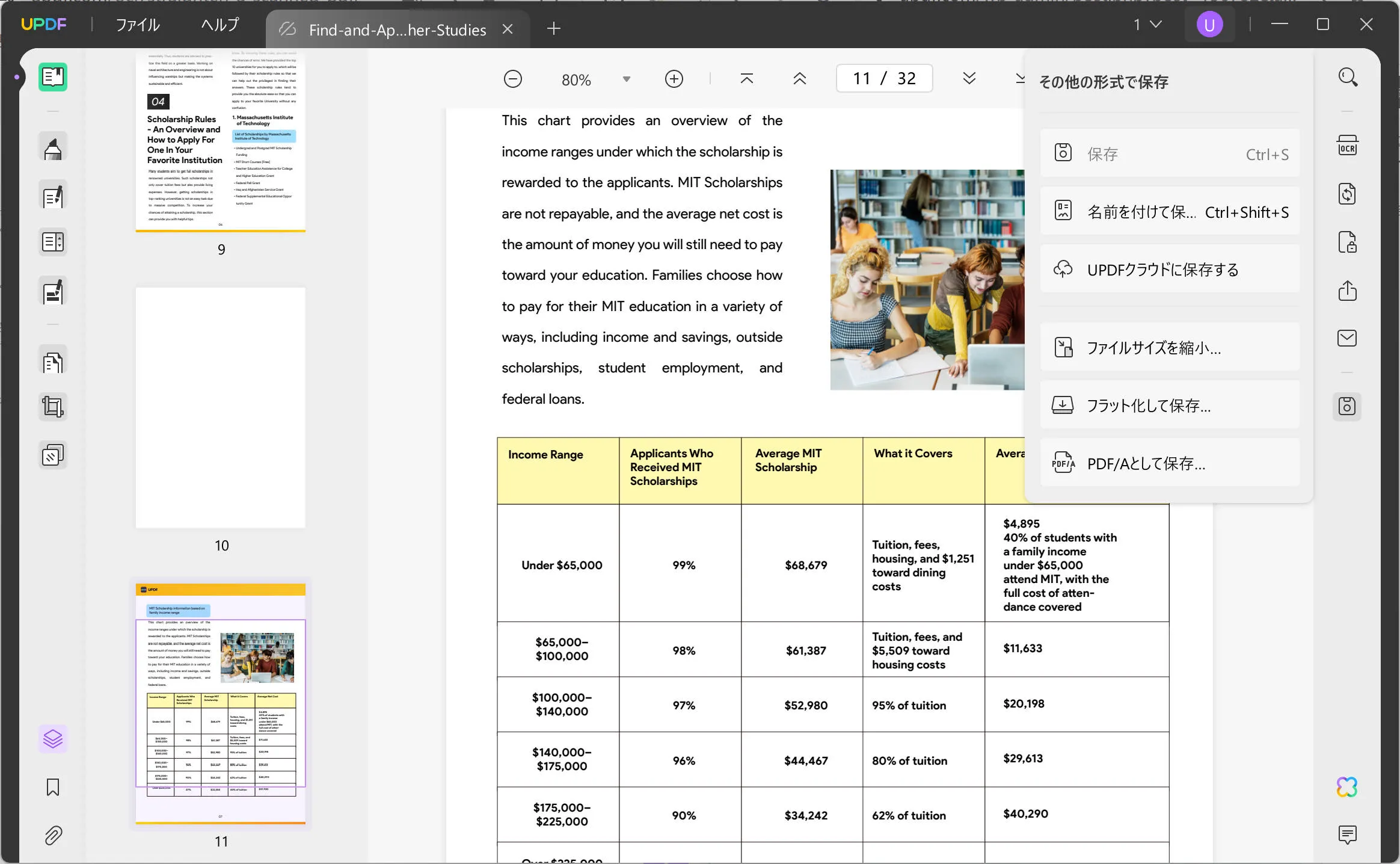Screen dimensions: 1400x864
Task: Select the Comment highlighter tool
Action: tap(53, 147)
